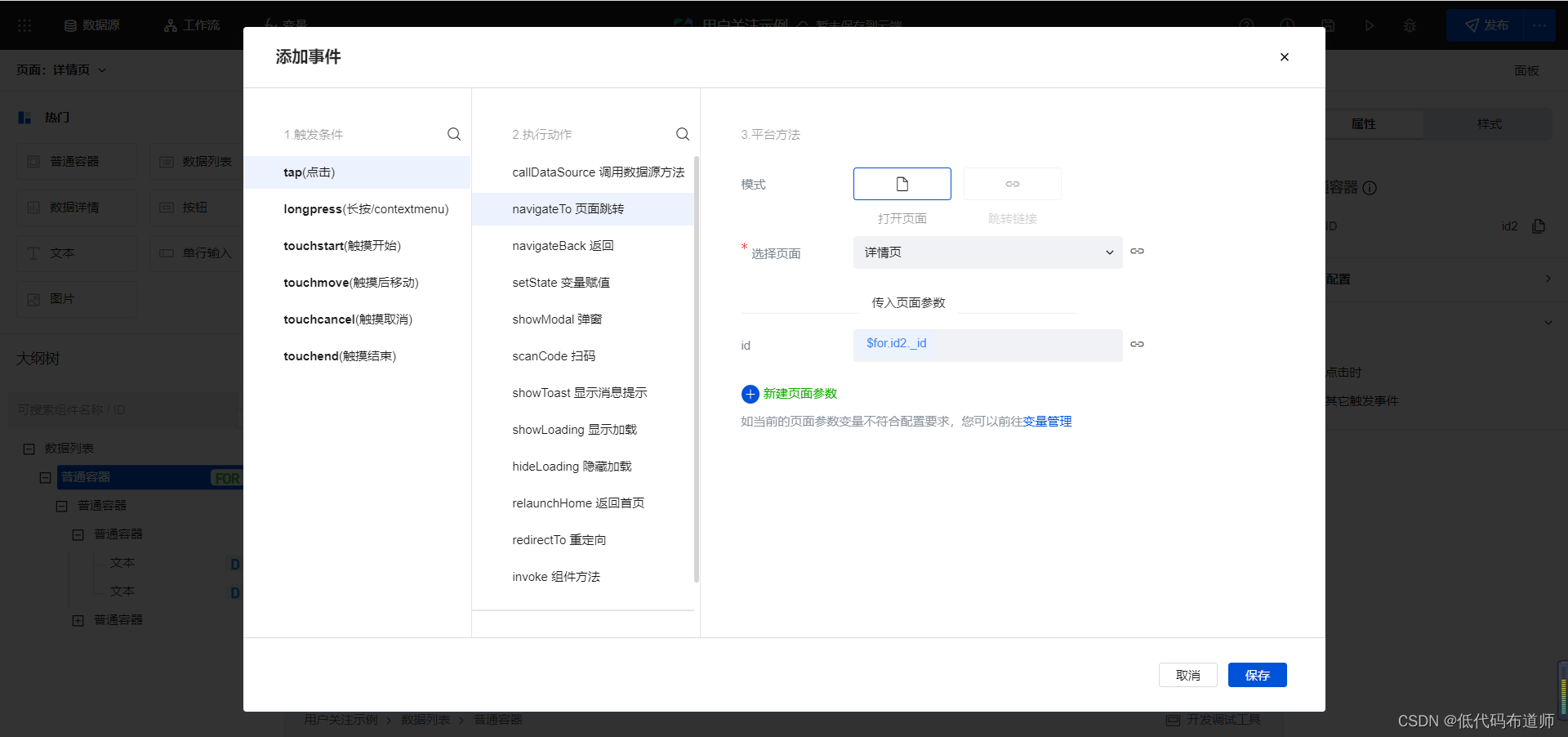Click the save icon in top bar
Screen dimensions: 1568x737
[1329, 25]
